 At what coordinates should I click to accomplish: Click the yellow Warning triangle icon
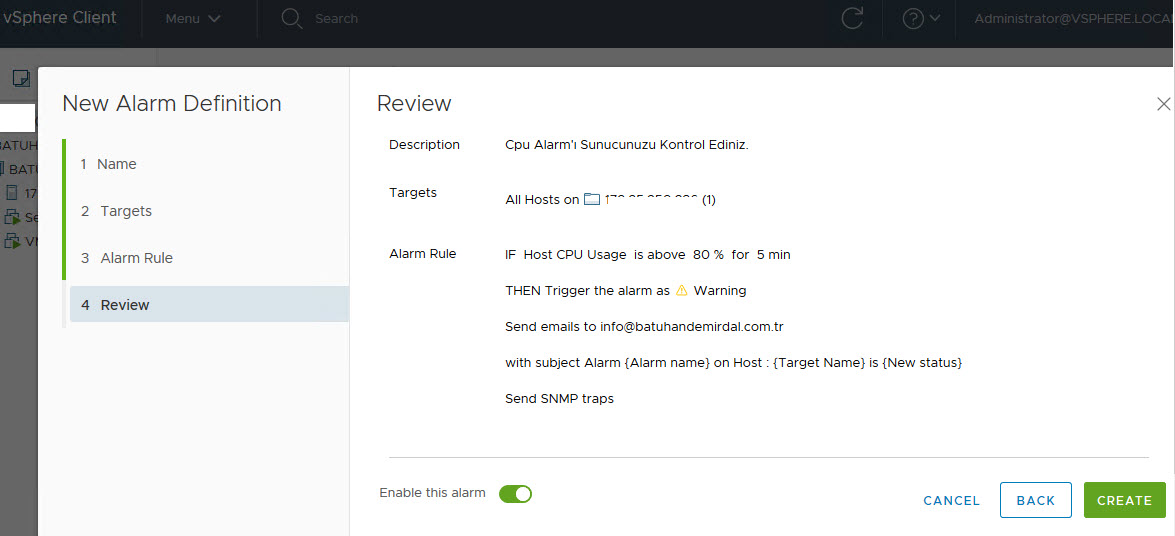click(682, 291)
